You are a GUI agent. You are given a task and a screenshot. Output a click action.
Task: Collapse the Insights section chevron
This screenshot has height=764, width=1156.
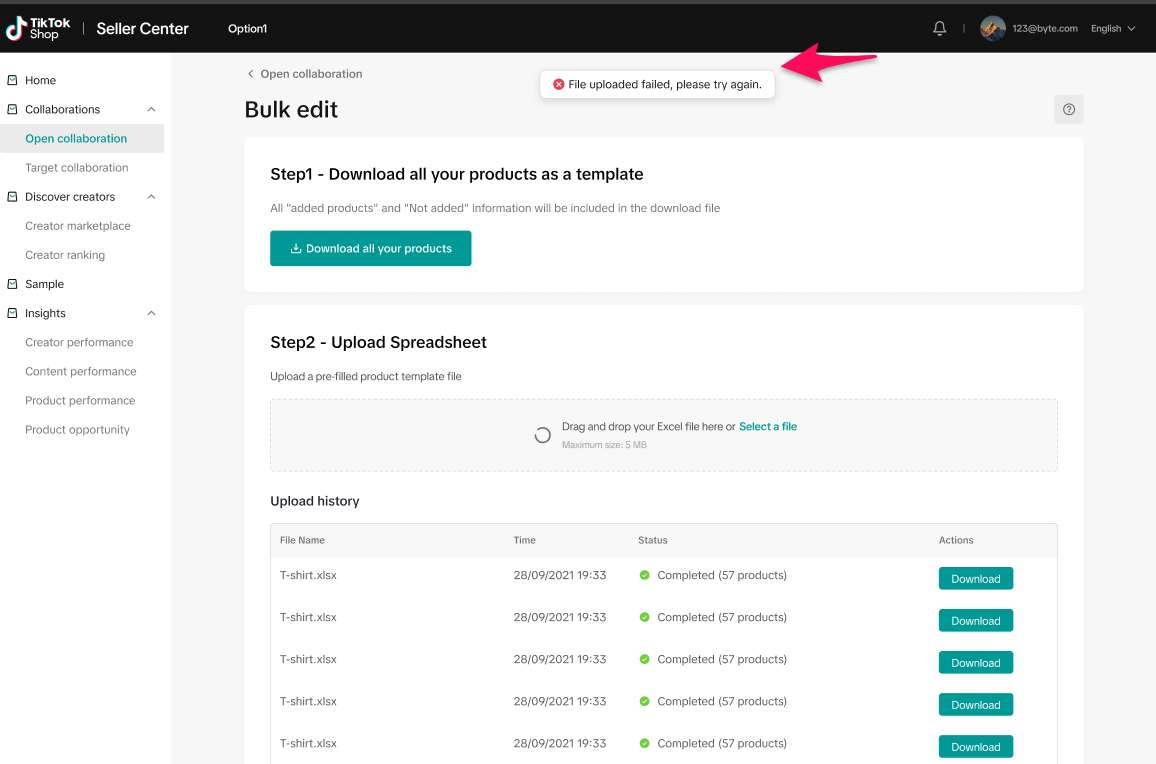pos(151,313)
